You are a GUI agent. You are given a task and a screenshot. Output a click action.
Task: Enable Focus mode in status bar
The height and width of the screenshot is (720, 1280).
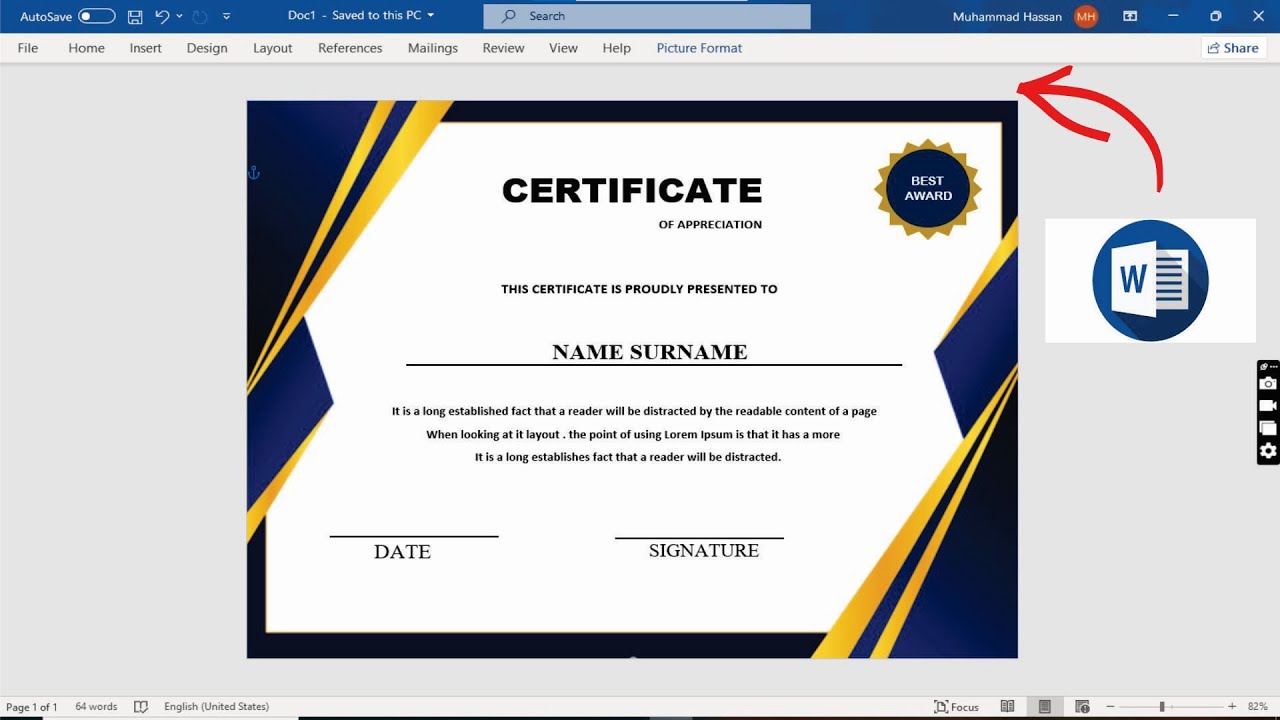(956, 707)
